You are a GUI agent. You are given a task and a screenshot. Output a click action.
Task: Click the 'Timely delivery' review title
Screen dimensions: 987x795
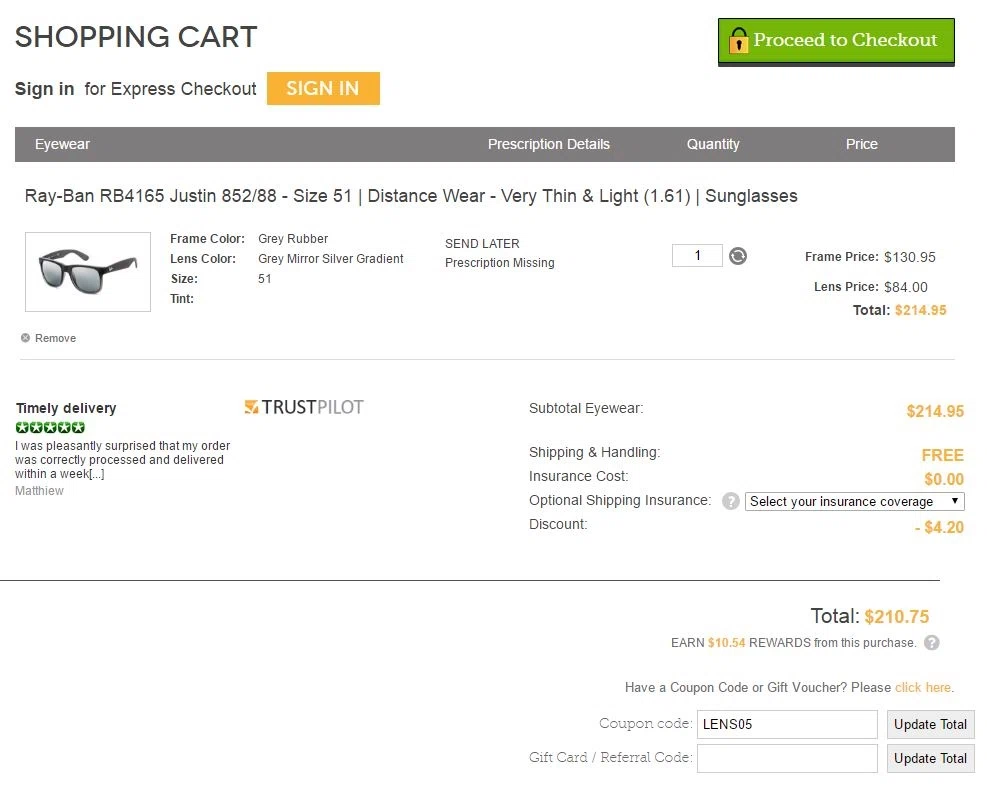pos(66,408)
